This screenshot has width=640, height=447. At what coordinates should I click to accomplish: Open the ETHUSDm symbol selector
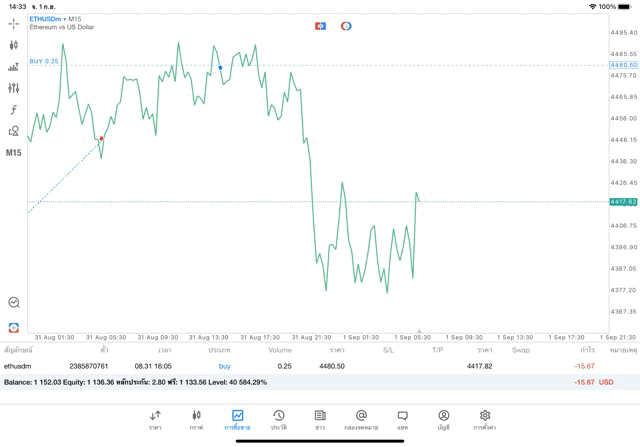[46, 19]
